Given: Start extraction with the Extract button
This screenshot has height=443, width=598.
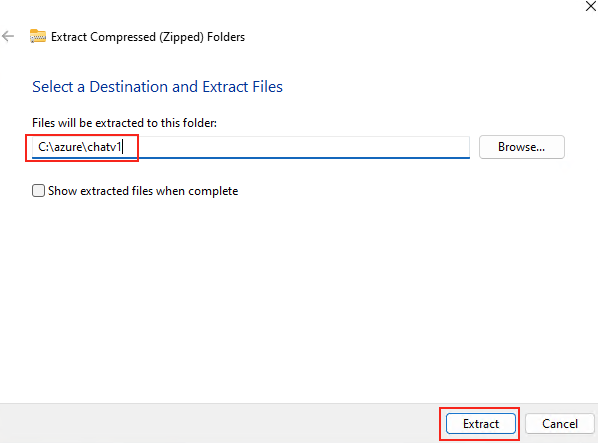Looking at the screenshot, I should [481, 424].
